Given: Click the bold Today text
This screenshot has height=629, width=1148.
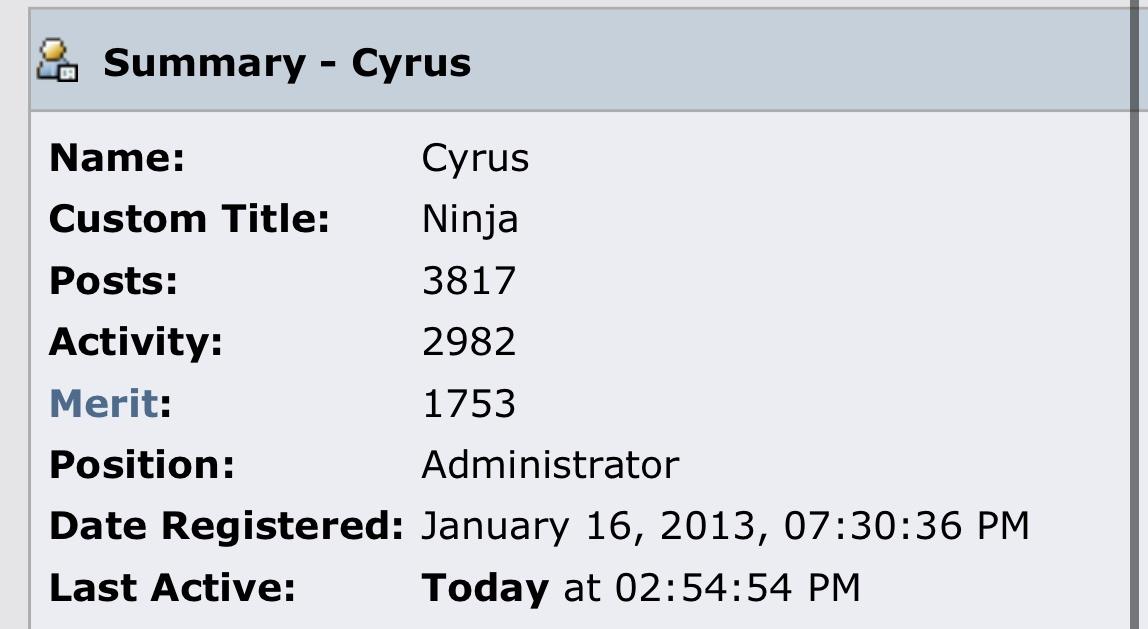Looking at the screenshot, I should point(485,589).
